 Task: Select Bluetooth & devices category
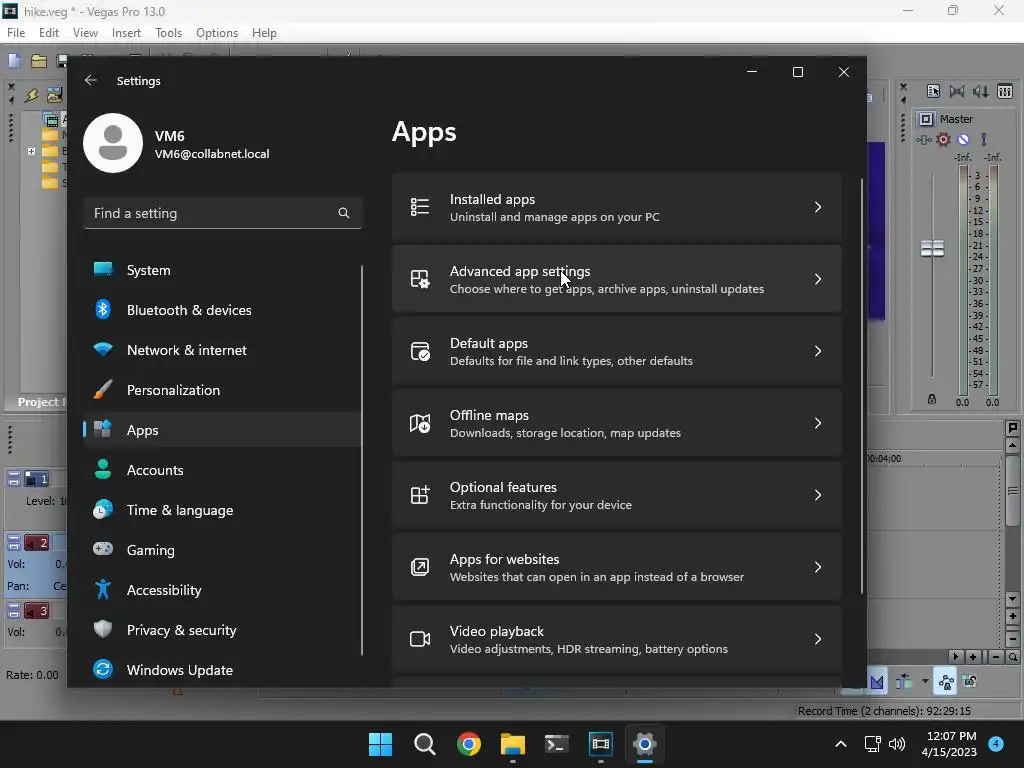coord(222,310)
